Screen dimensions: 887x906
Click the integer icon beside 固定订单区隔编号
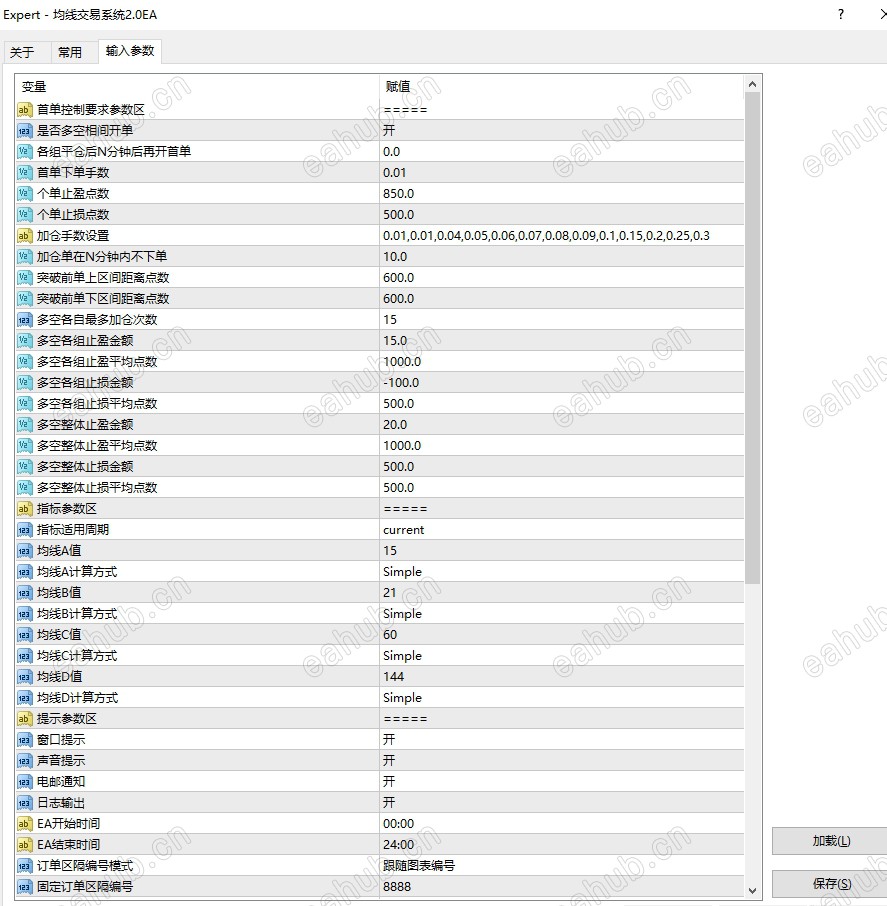24,886
